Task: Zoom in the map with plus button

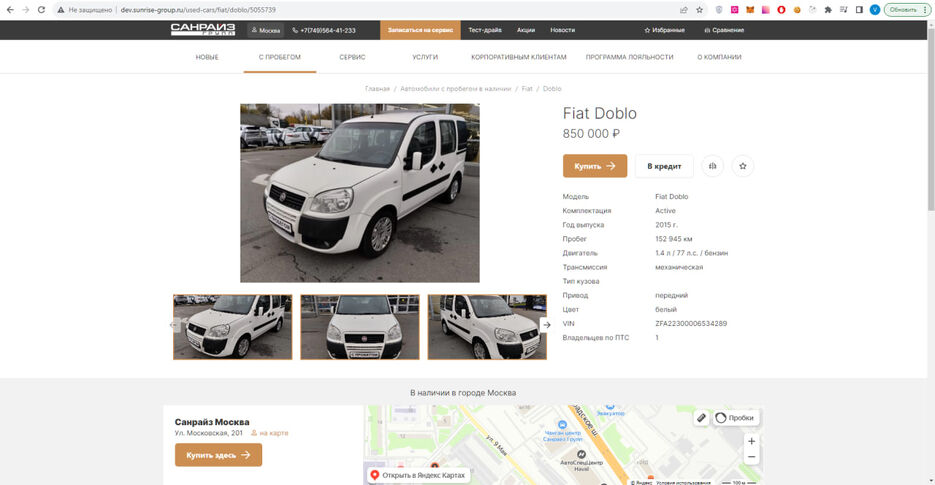Action: coord(751,441)
